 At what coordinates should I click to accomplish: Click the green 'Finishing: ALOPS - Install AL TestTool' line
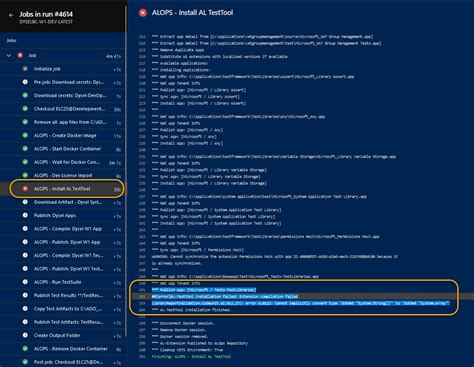click(191, 356)
